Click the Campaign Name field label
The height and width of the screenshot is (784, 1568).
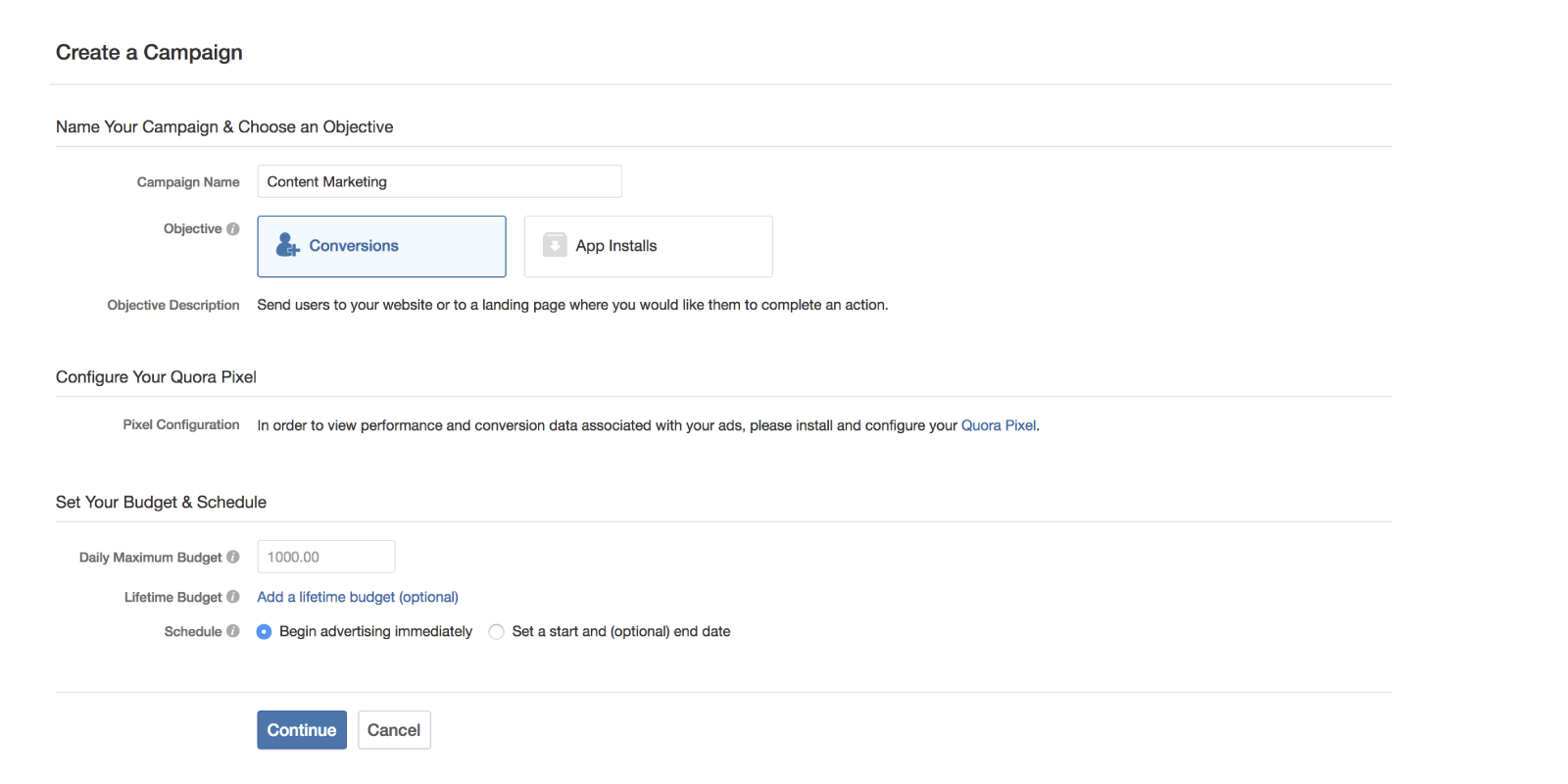(x=188, y=182)
